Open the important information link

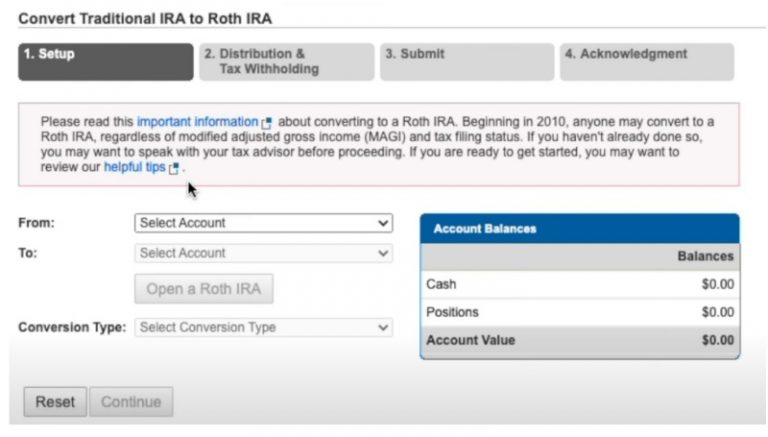pos(197,122)
